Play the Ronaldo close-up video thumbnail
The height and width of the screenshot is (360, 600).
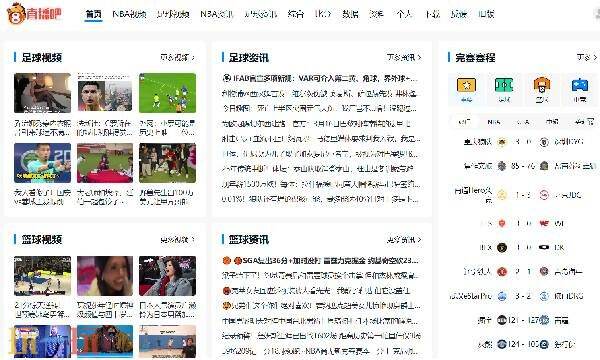[105, 93]
